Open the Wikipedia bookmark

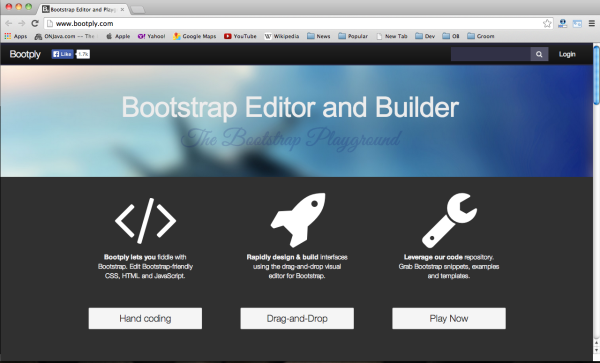(x=282, y=36)
